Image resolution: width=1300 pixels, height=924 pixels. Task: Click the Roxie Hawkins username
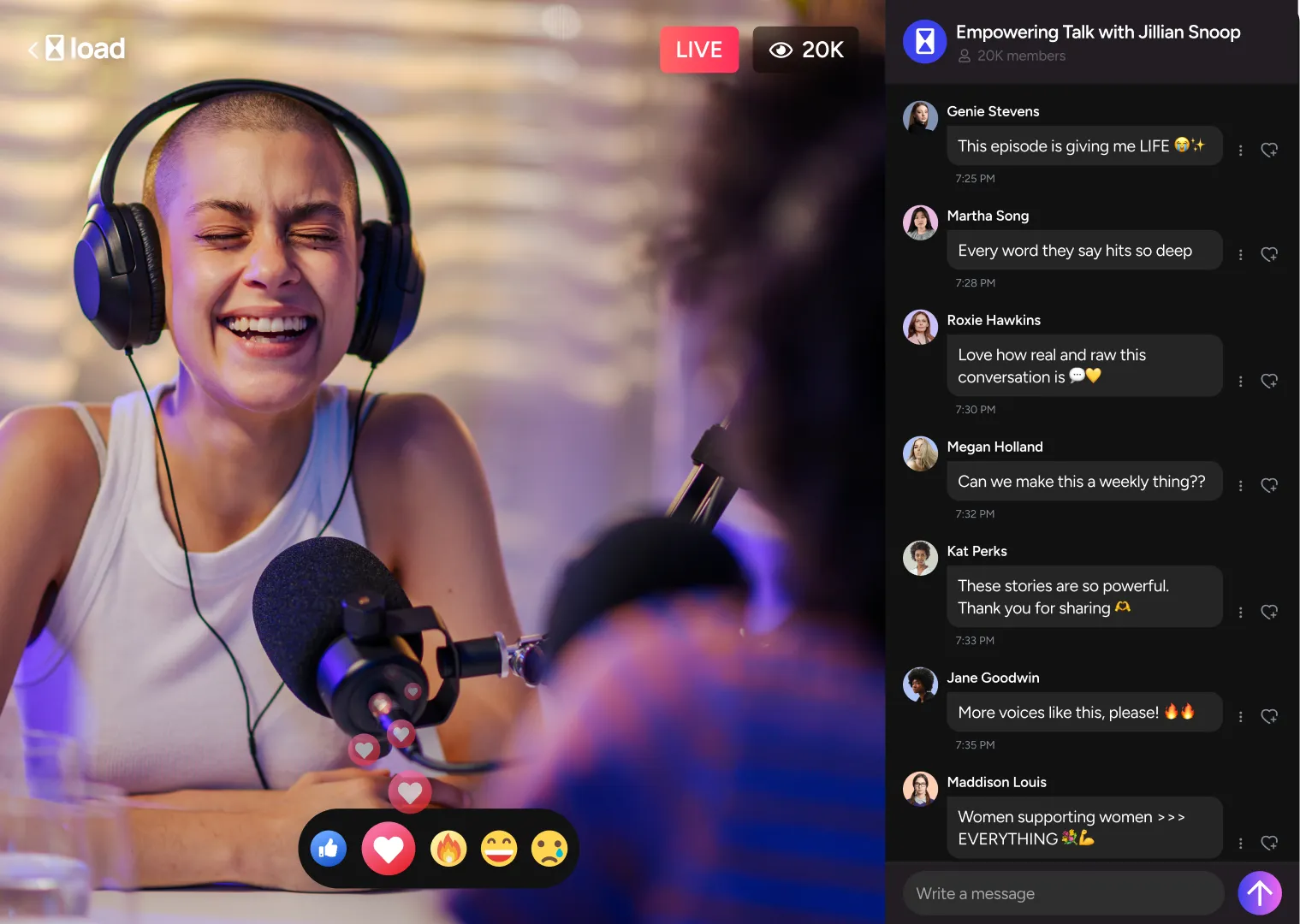[x=994, y=320]
